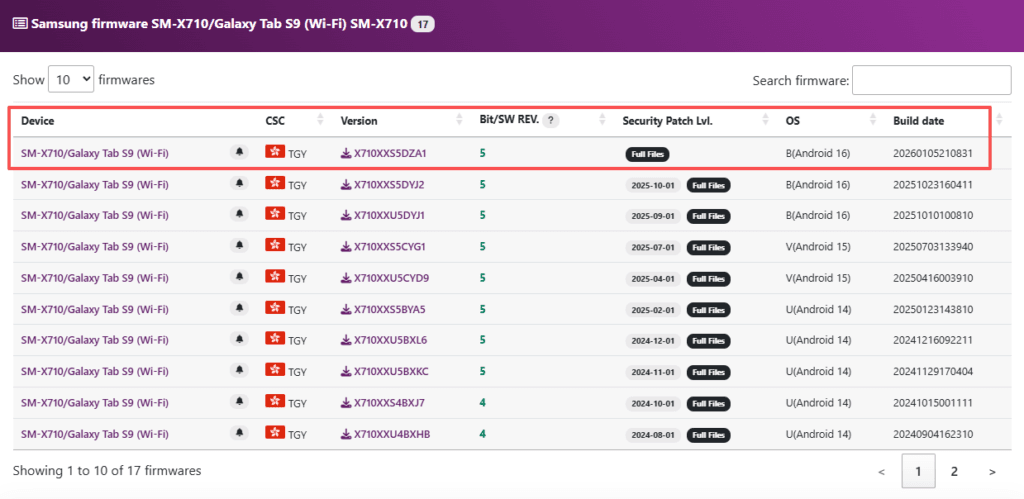The height and width of the screenshot is (499, 1024).
Task: Click the 2024-10-01 security patch badge
Action: [x=654, y=404]
